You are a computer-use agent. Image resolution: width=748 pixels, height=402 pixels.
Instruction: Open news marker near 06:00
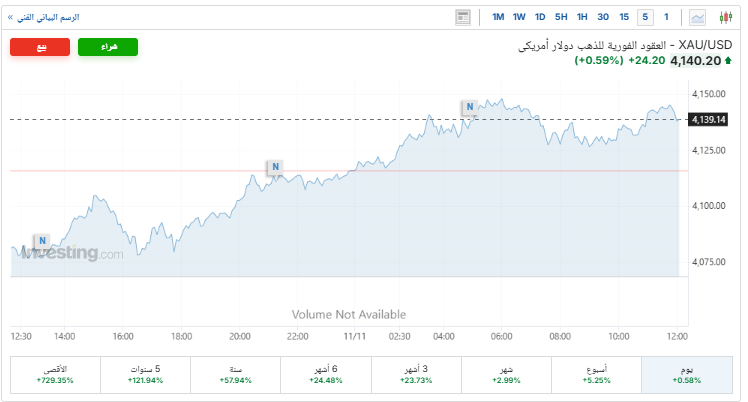point(469,106)
